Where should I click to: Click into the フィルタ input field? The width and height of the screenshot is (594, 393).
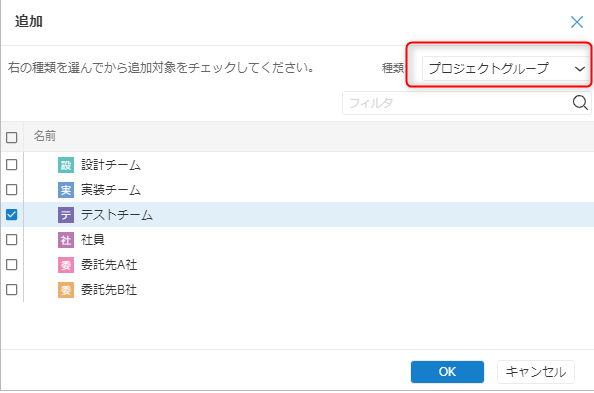[x=457, y=103]
